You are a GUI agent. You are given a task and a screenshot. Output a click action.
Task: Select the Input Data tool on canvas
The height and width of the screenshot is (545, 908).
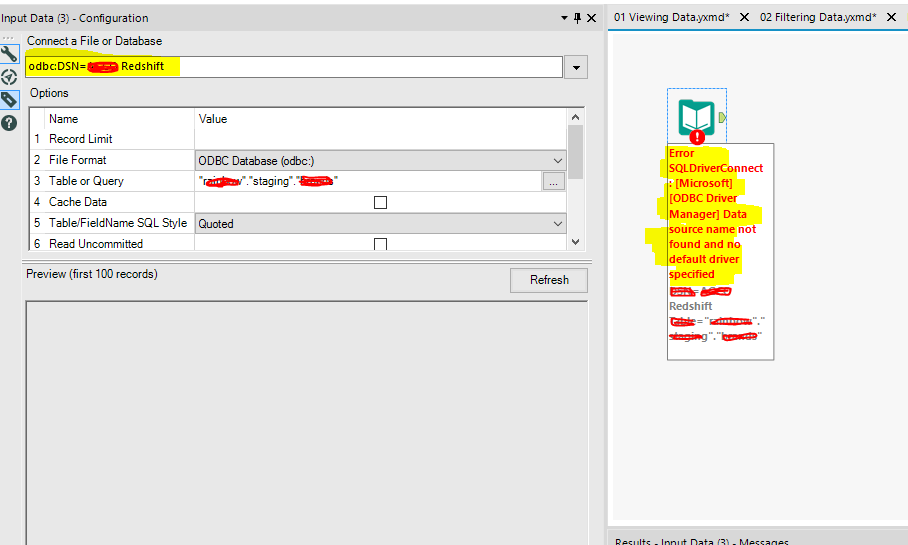pyautogui.click(x=697, y=116)
